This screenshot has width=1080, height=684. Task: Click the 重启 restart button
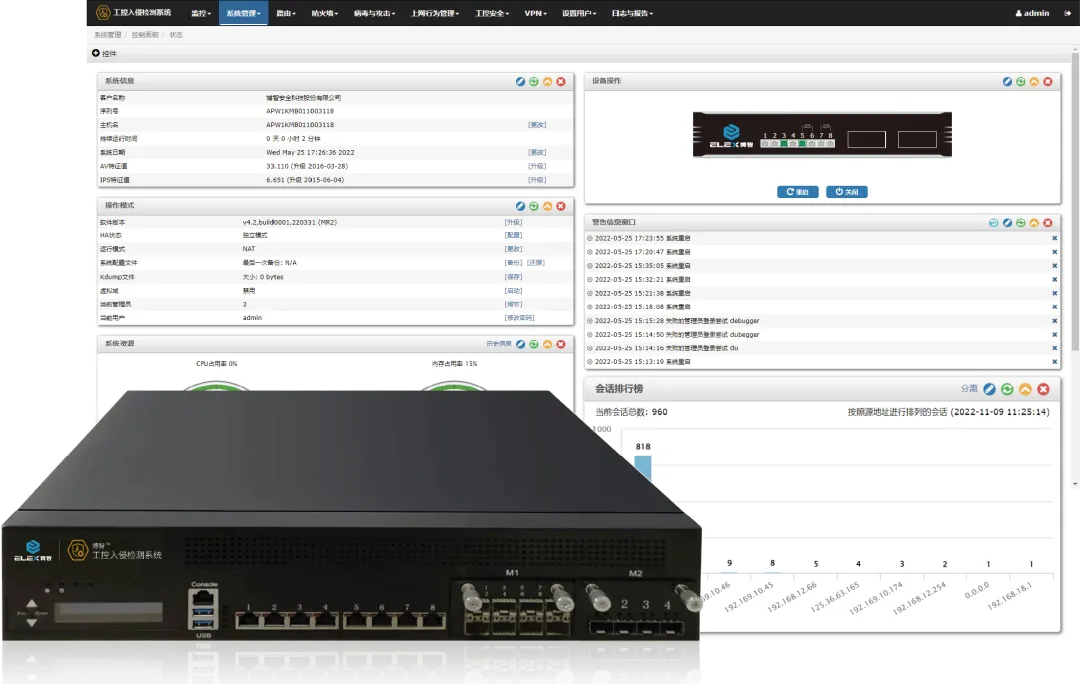click(x=798, y=192)
